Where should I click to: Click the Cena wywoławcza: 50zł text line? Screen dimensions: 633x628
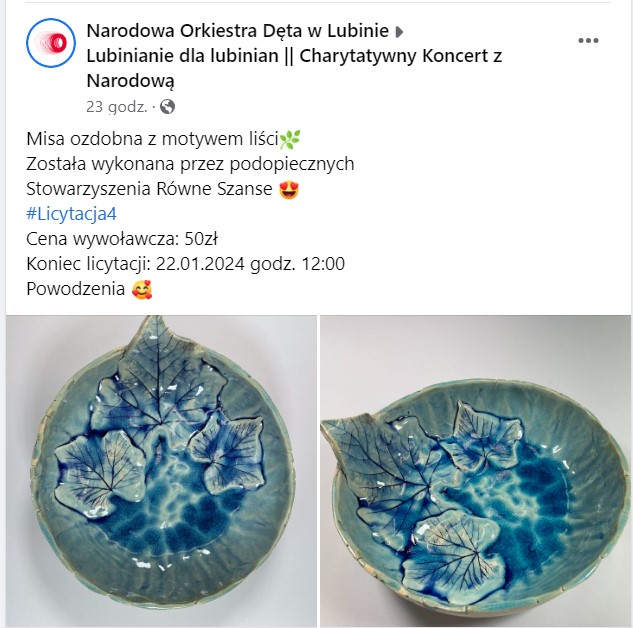coord(122,239)
